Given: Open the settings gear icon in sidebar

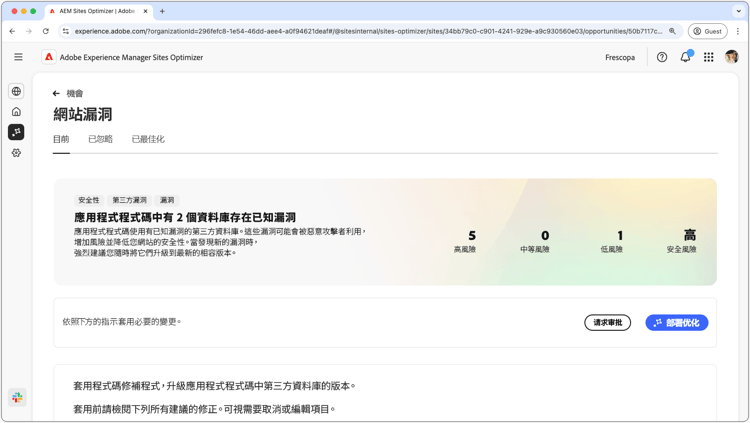Looking at the screenshot, I should (16, 153).
